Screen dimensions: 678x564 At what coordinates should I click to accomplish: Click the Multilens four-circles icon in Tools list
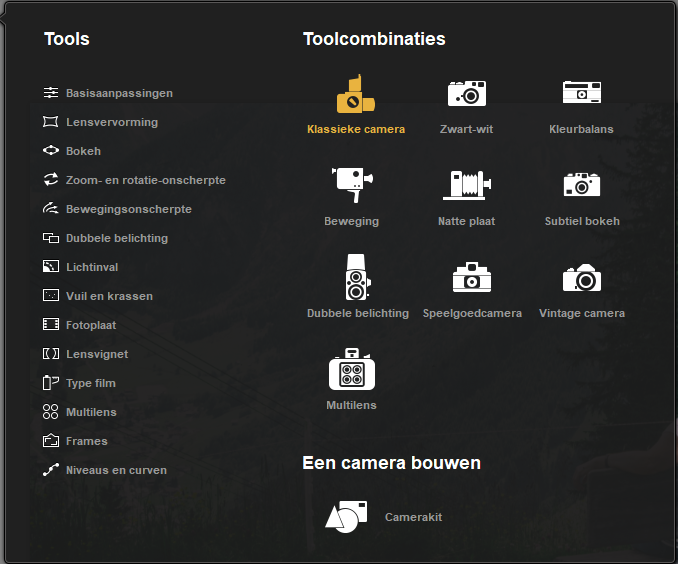pyautogui.click(x=51, y=411)
